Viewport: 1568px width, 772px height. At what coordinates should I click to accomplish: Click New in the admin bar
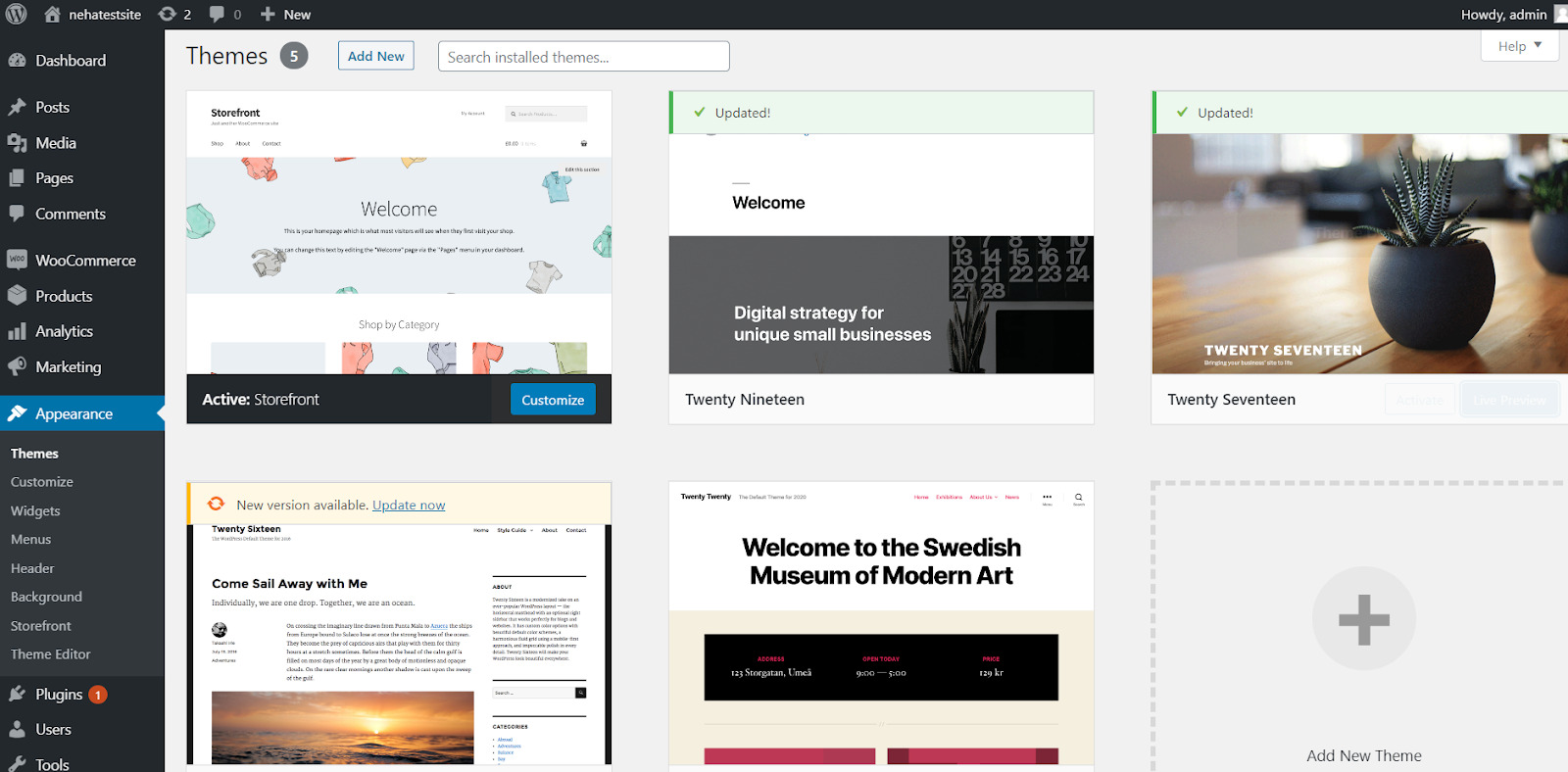tap(297, 15)
